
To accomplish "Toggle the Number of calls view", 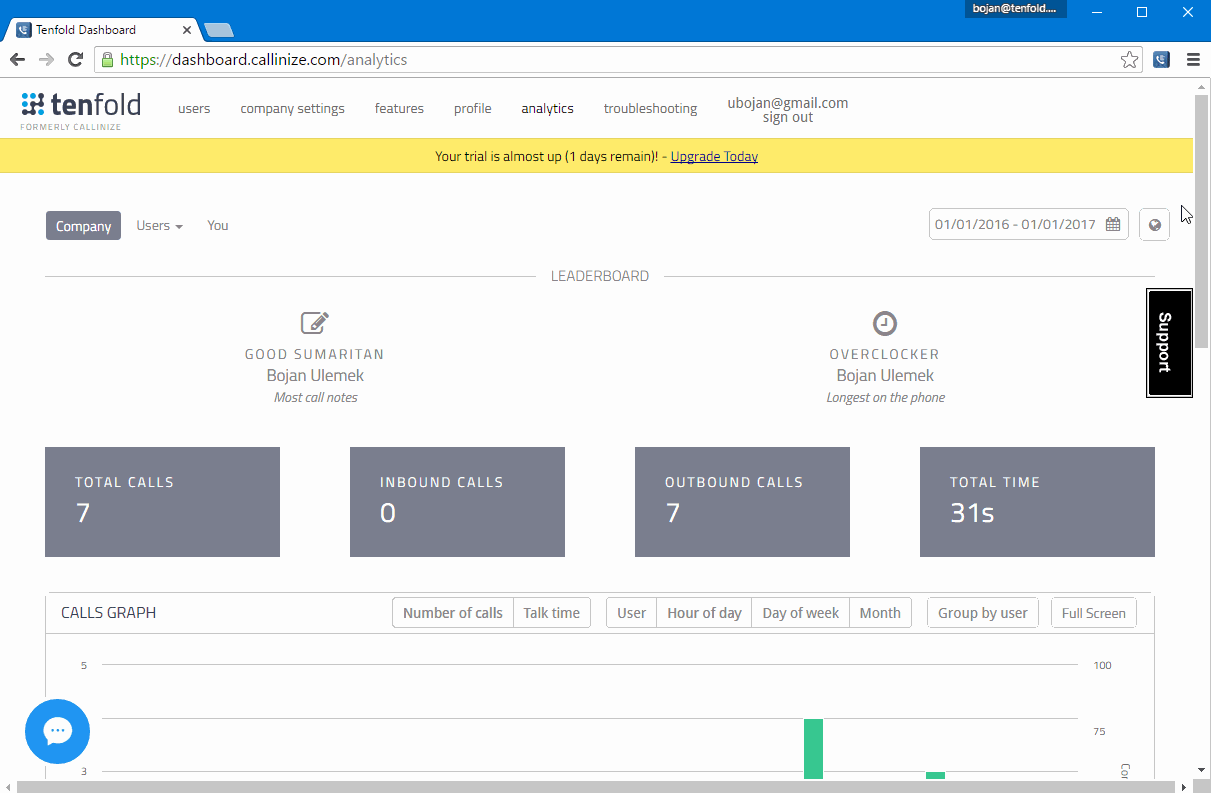I will coord(452,612).
